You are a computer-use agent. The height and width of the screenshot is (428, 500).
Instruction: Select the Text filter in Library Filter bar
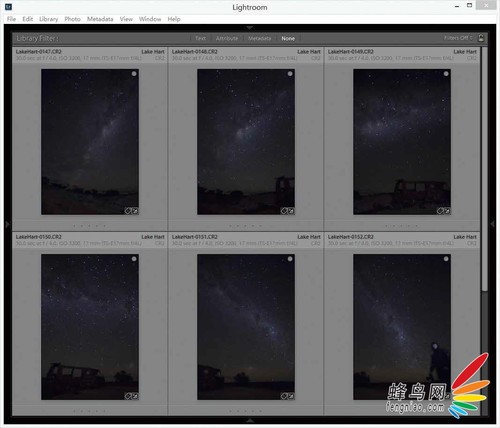(200, 38)
